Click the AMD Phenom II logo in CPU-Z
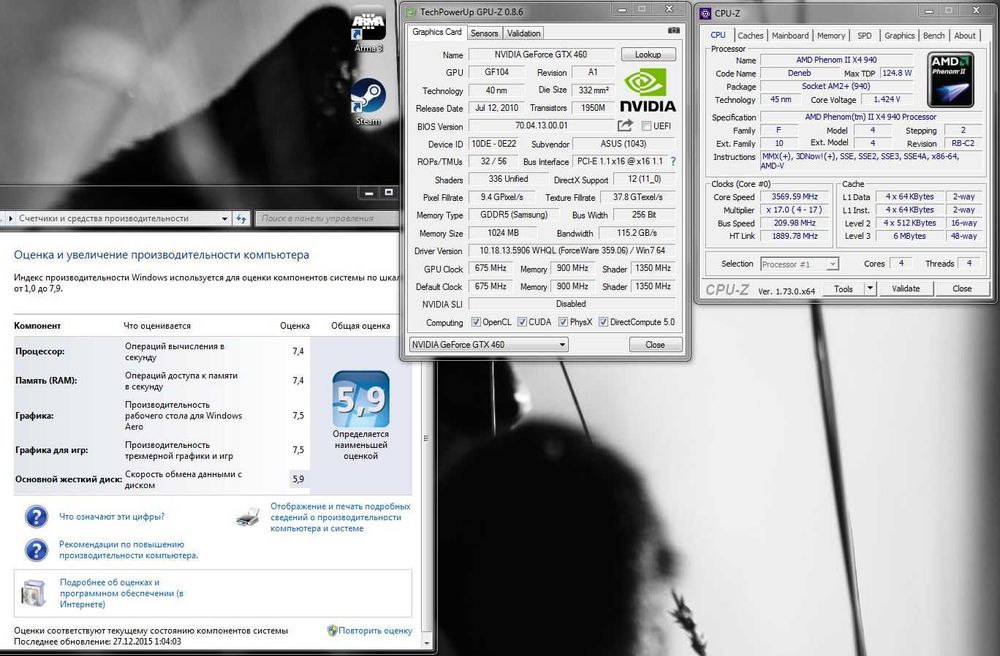The image size is (1000, 656). coord(950,80)
